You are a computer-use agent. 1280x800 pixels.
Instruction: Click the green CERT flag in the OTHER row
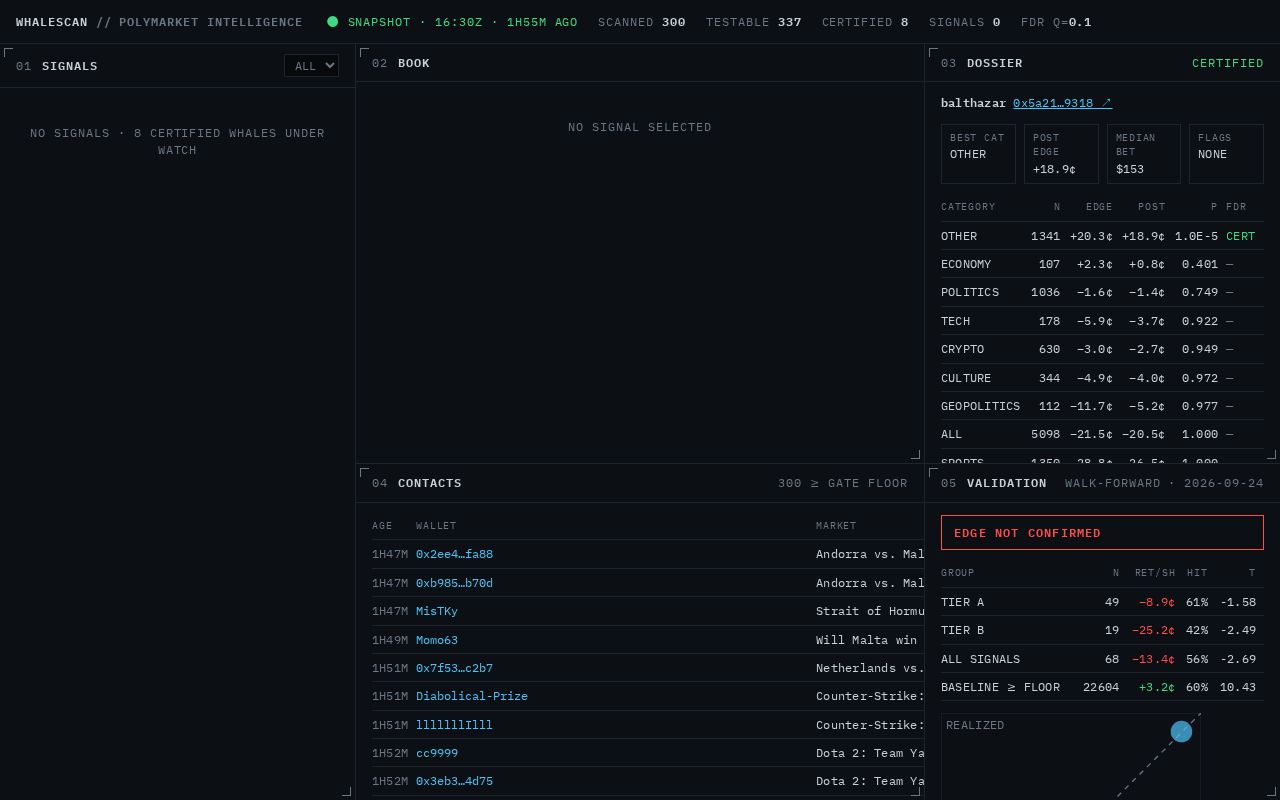coord(1240,236)
